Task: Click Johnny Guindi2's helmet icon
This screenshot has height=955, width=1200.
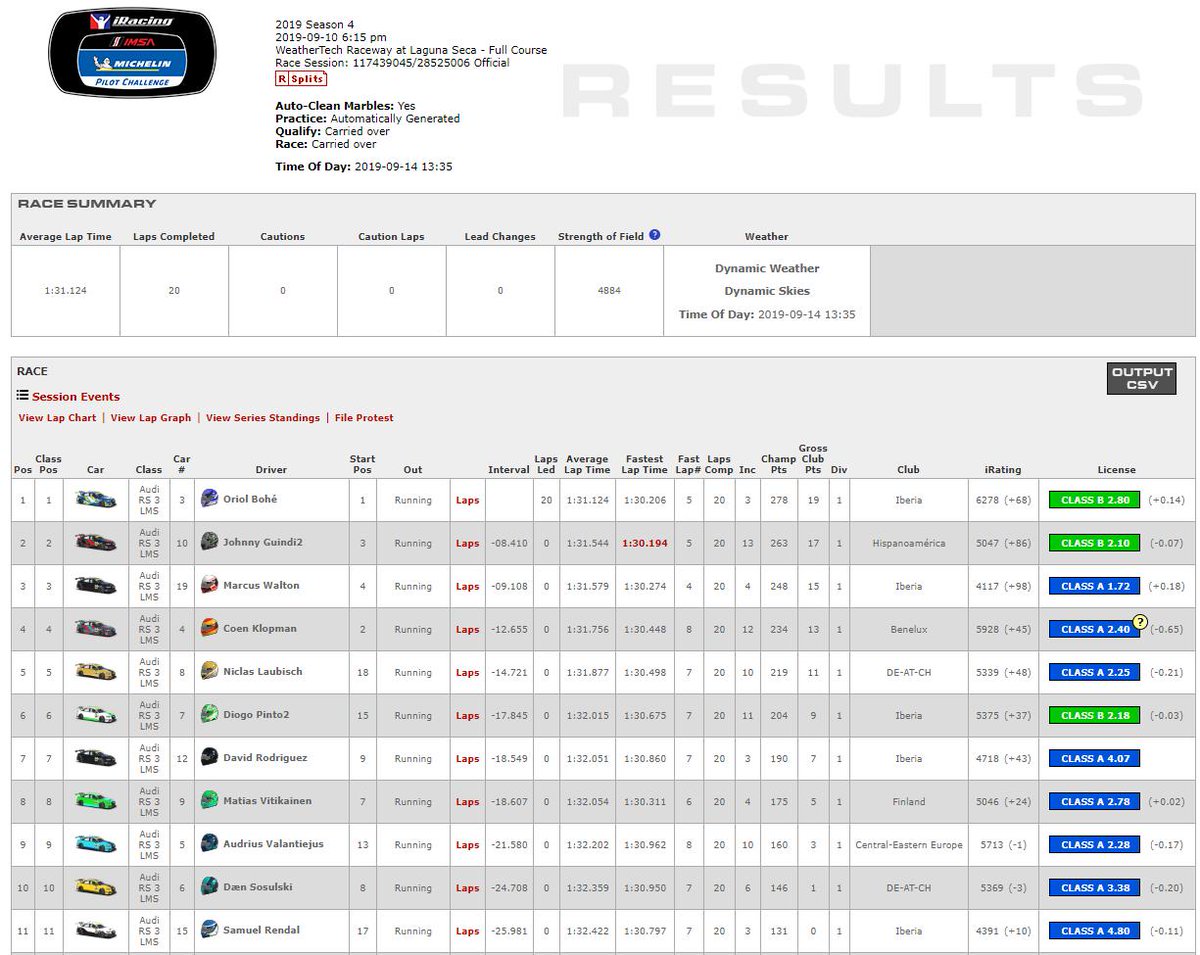Action: [209, 541]
